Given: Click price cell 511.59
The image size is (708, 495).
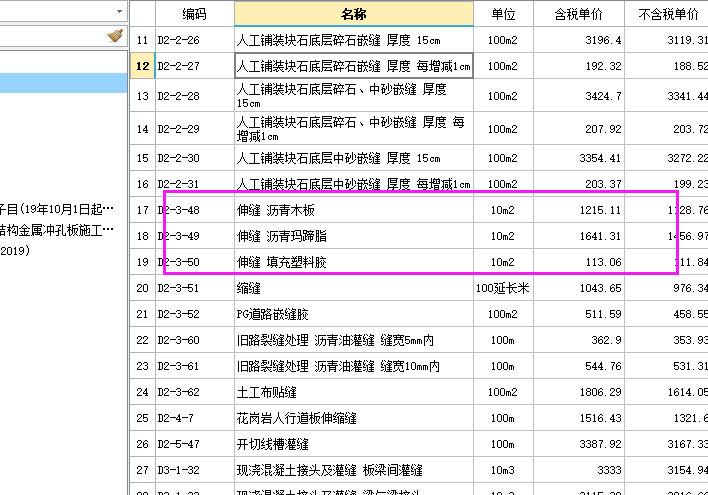Looking at the screenshot, I should point(578,314).
